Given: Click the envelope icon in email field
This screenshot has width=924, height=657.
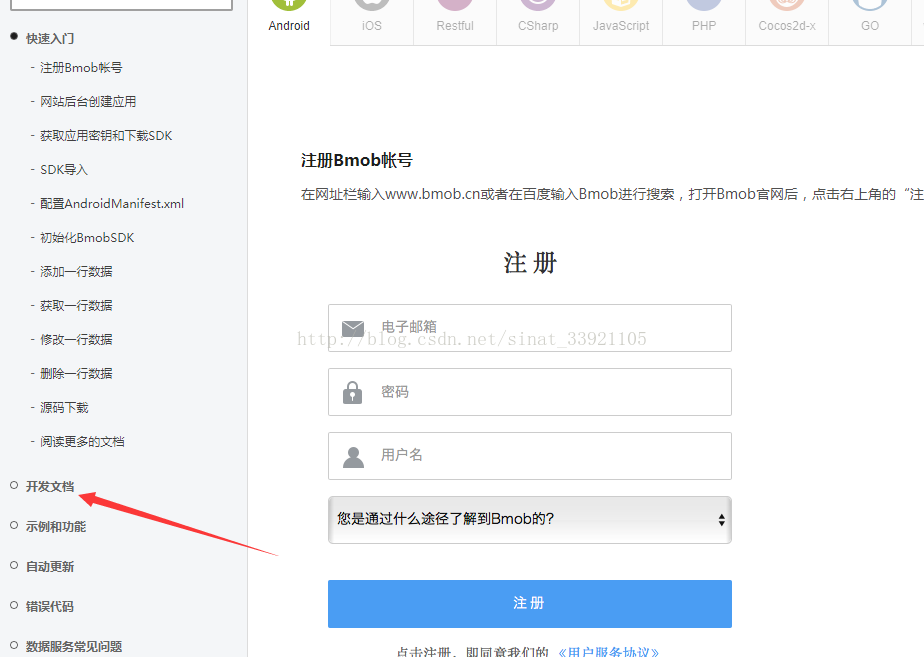Looking at the screenshot, I should coord(353,328).
